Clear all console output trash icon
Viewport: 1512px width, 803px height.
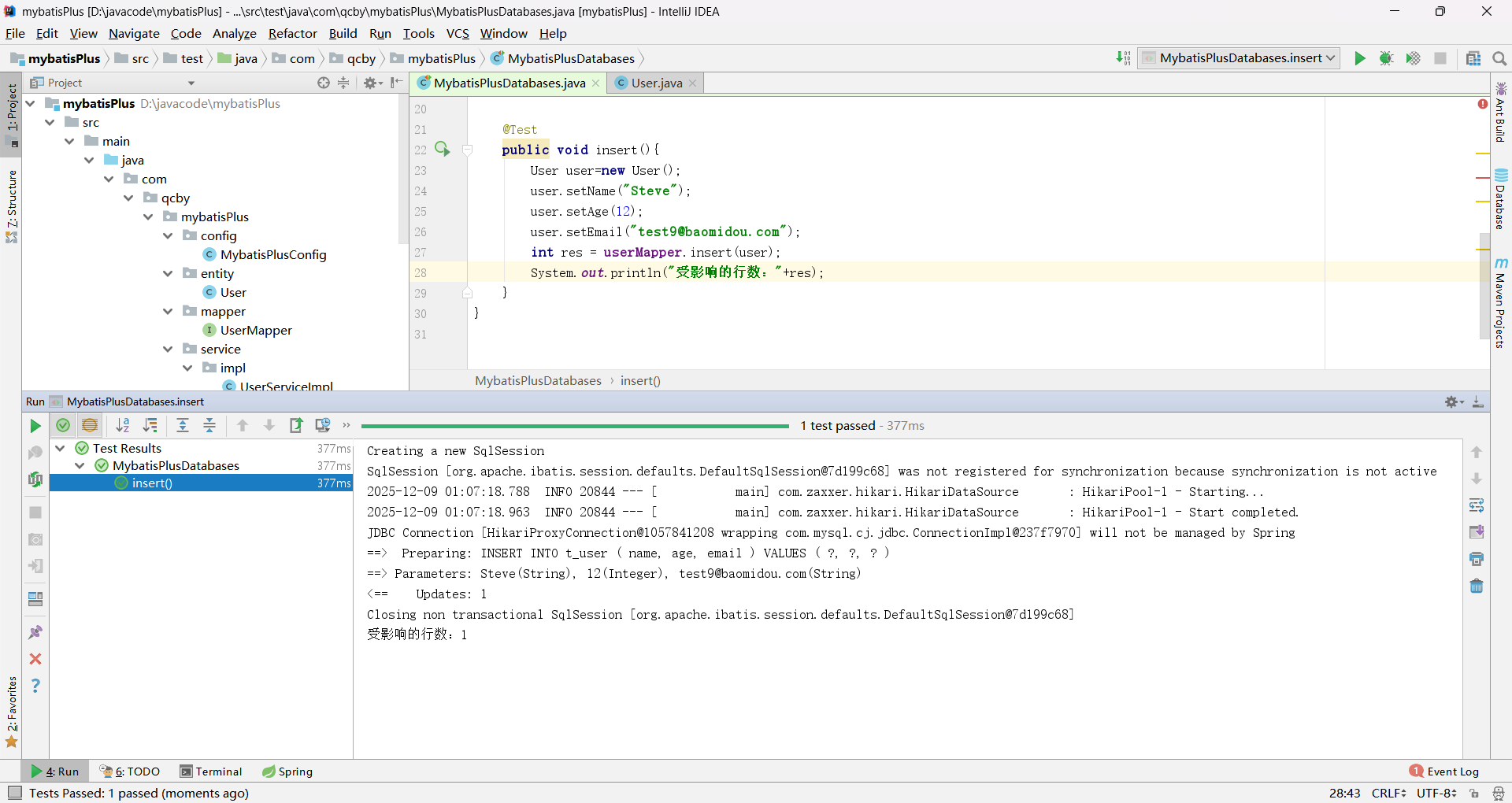pos(1477,586)
